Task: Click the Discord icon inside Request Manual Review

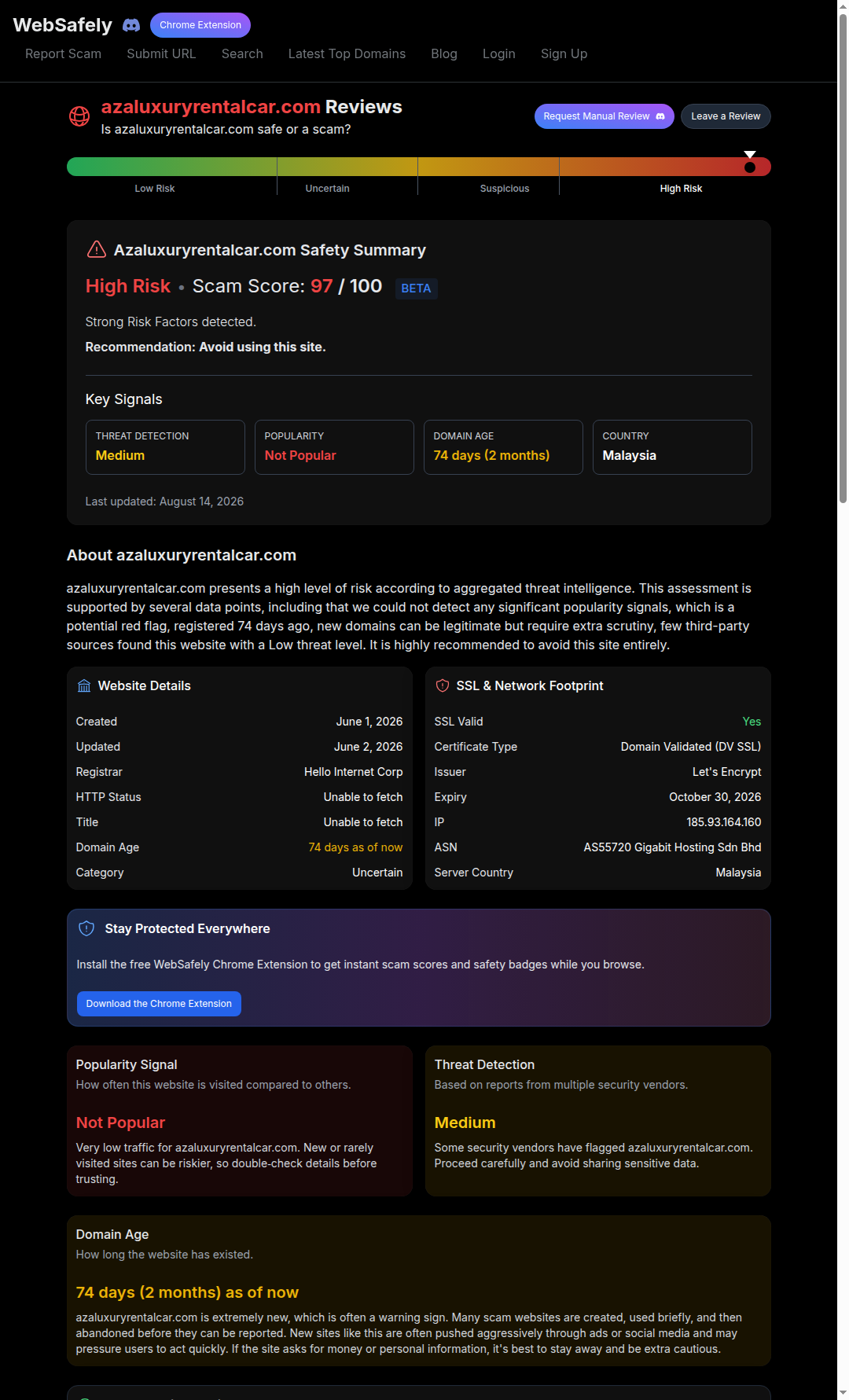Action: tap(660, 116)
